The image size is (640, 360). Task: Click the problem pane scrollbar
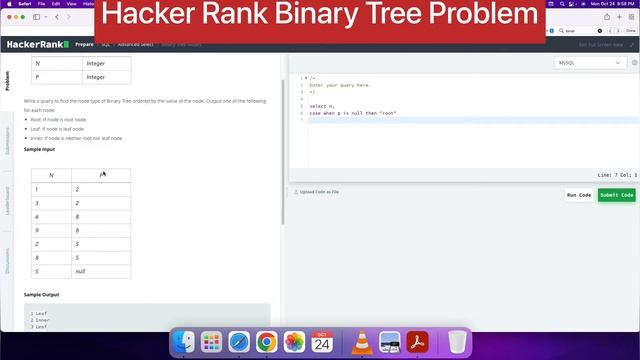(x=283, y=152)
